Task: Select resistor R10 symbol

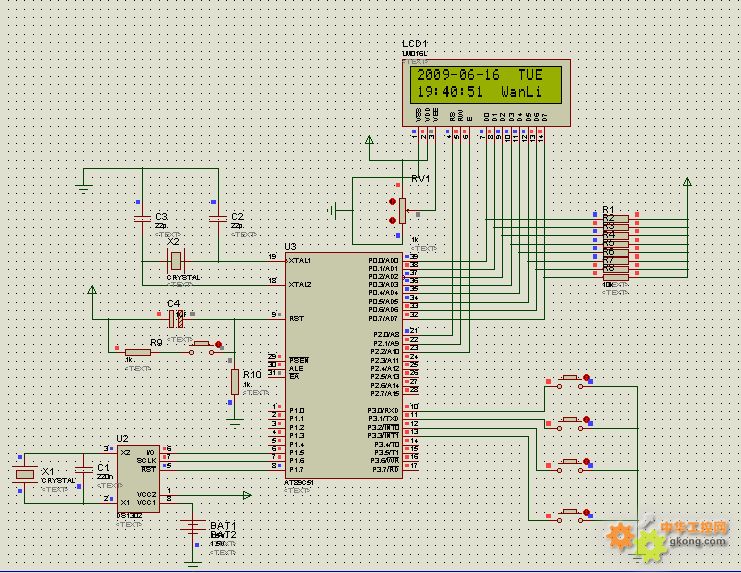Action: pos(235,382)
